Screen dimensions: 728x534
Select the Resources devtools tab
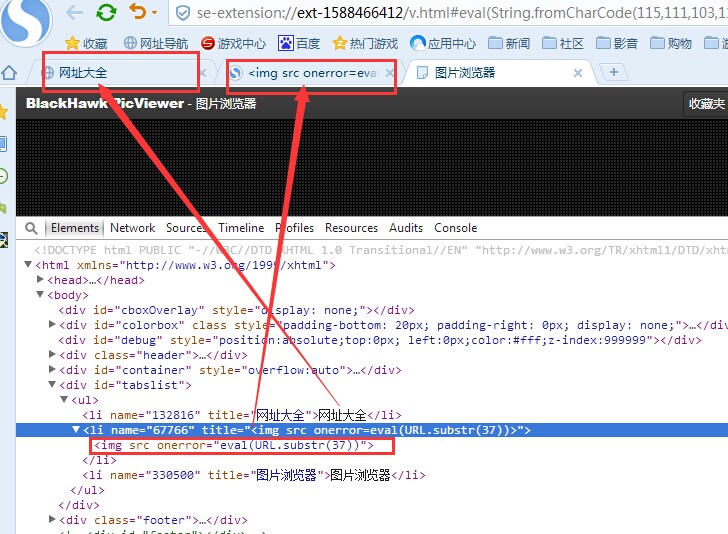(351, 228)
